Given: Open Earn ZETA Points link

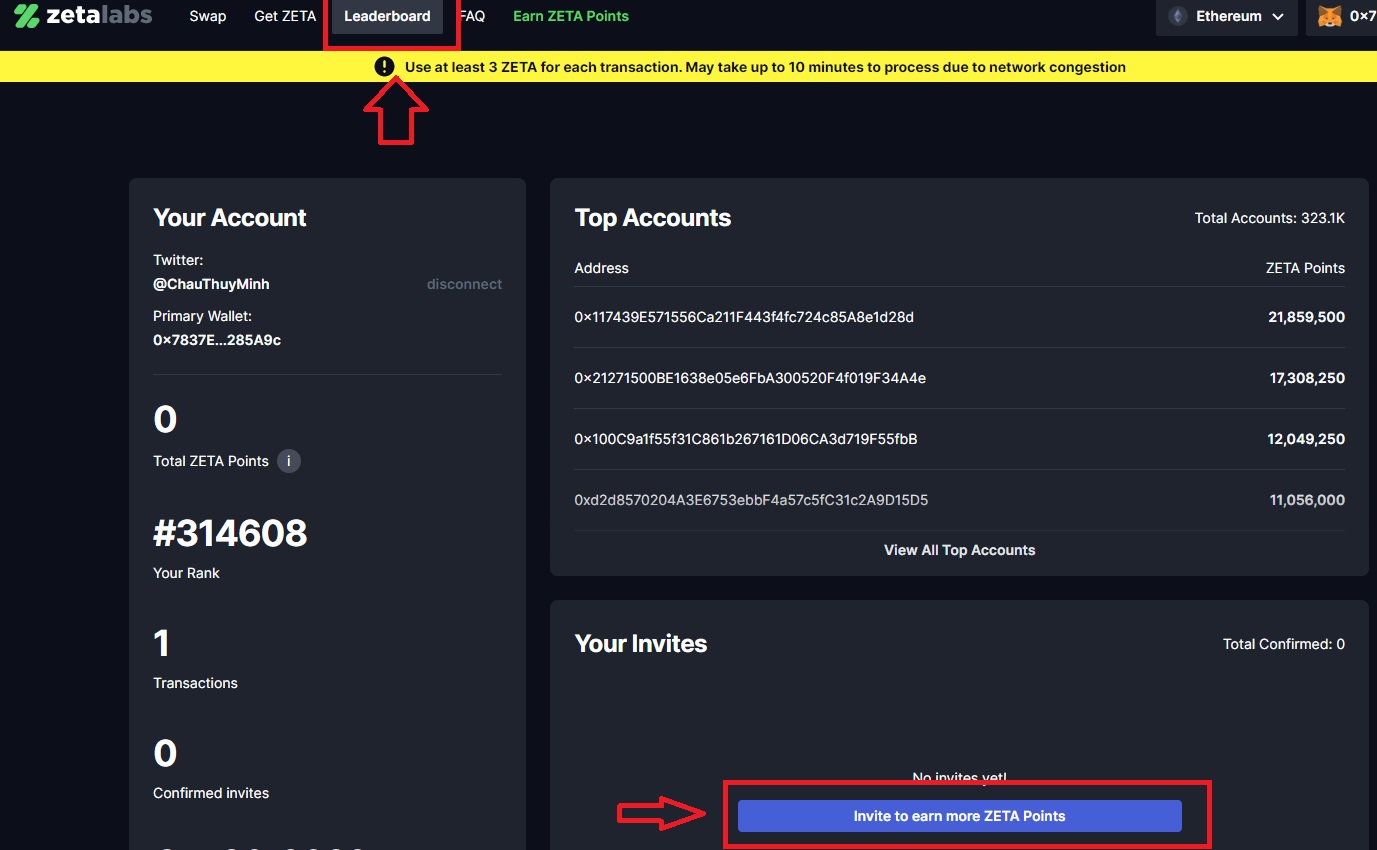Looking at the screenshot, I should 571,16.
